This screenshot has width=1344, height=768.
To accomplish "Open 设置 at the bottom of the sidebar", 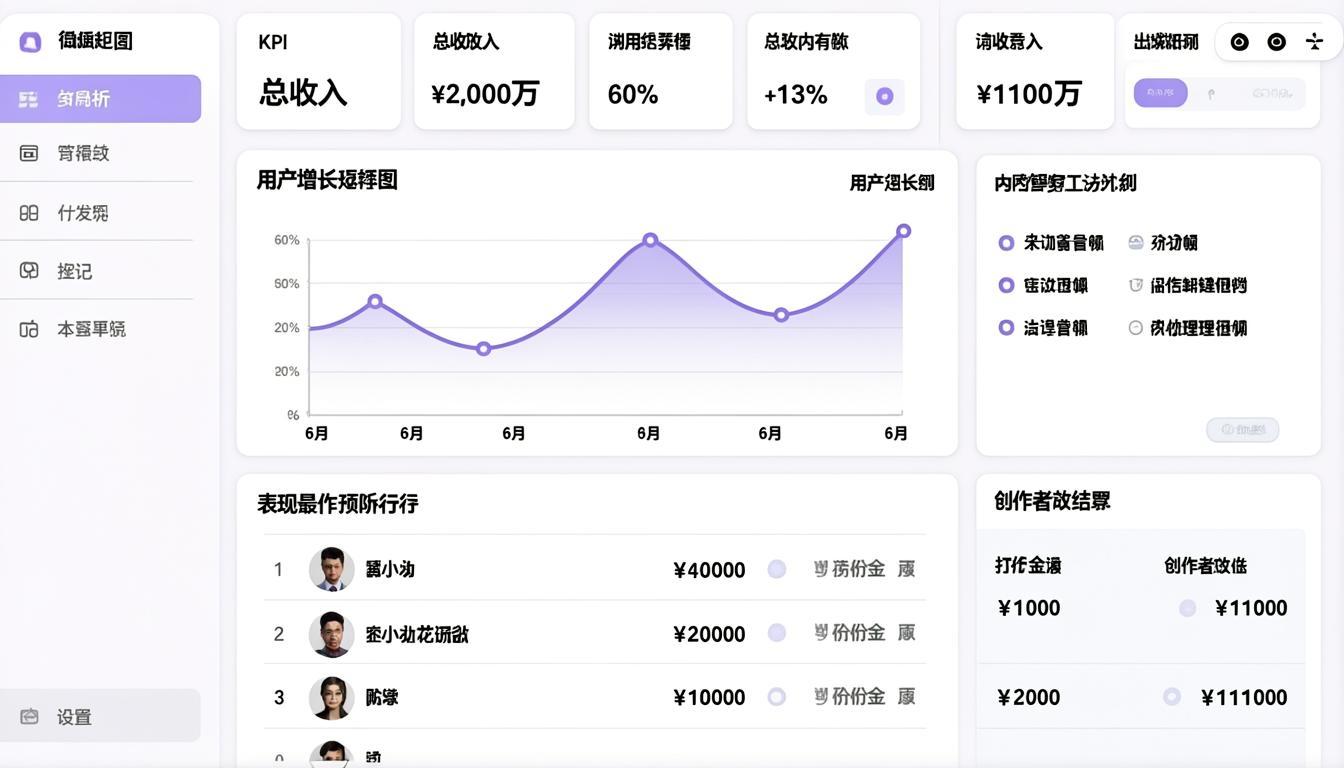I will (100, 716).
